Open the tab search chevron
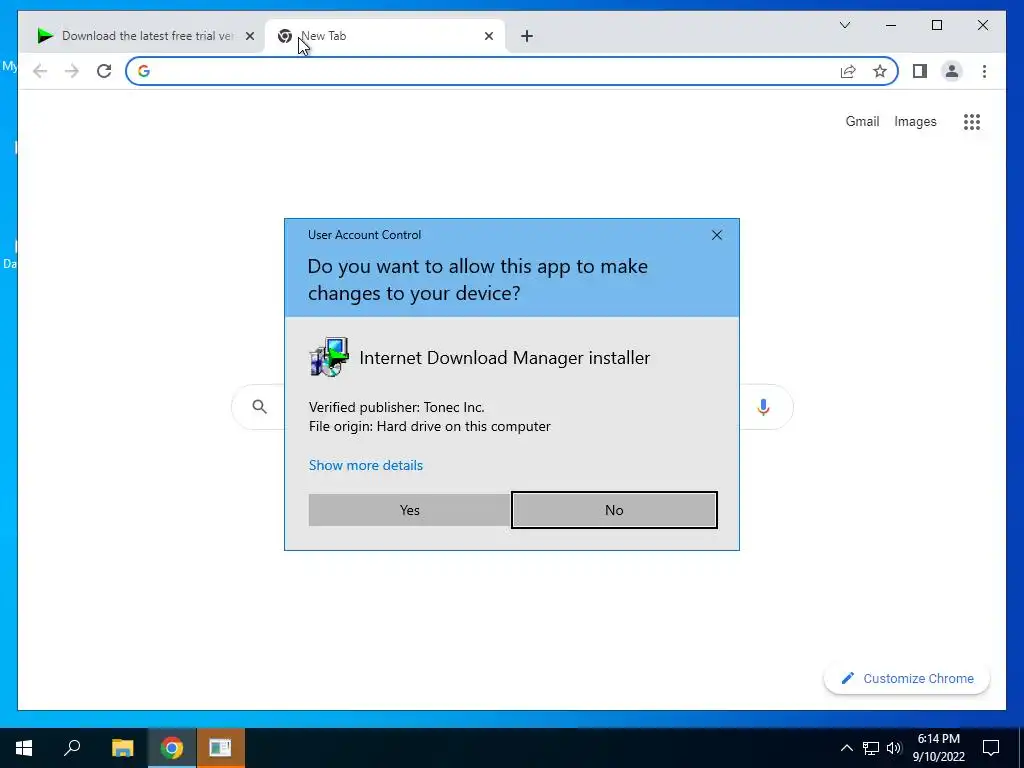The height and width of the screenshot is (768, 1024). tap(844, 25)
